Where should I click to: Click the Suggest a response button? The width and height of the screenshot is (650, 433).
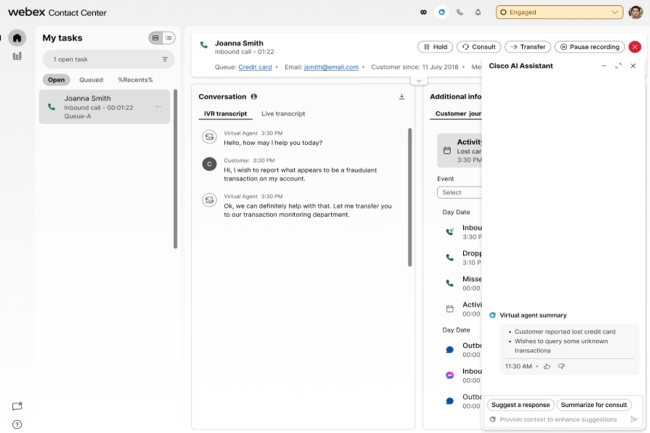click(x=520, y=405)
